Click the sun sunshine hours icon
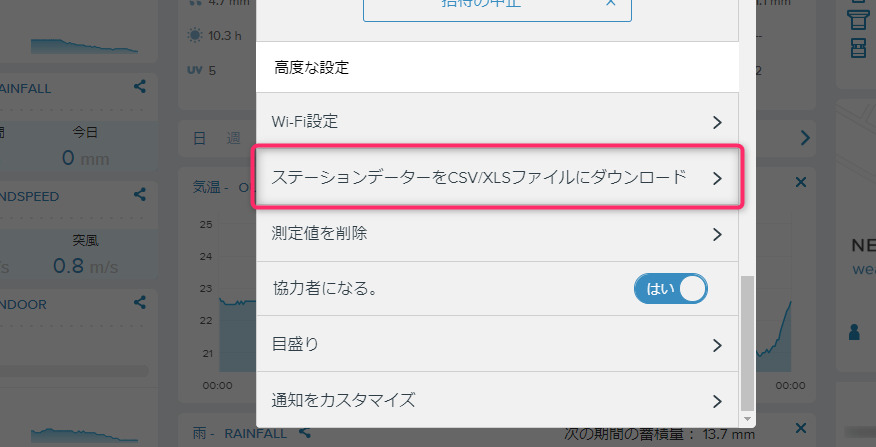This screenshot has height=447, width=876. pyautogui.click(x=194, y=36)
